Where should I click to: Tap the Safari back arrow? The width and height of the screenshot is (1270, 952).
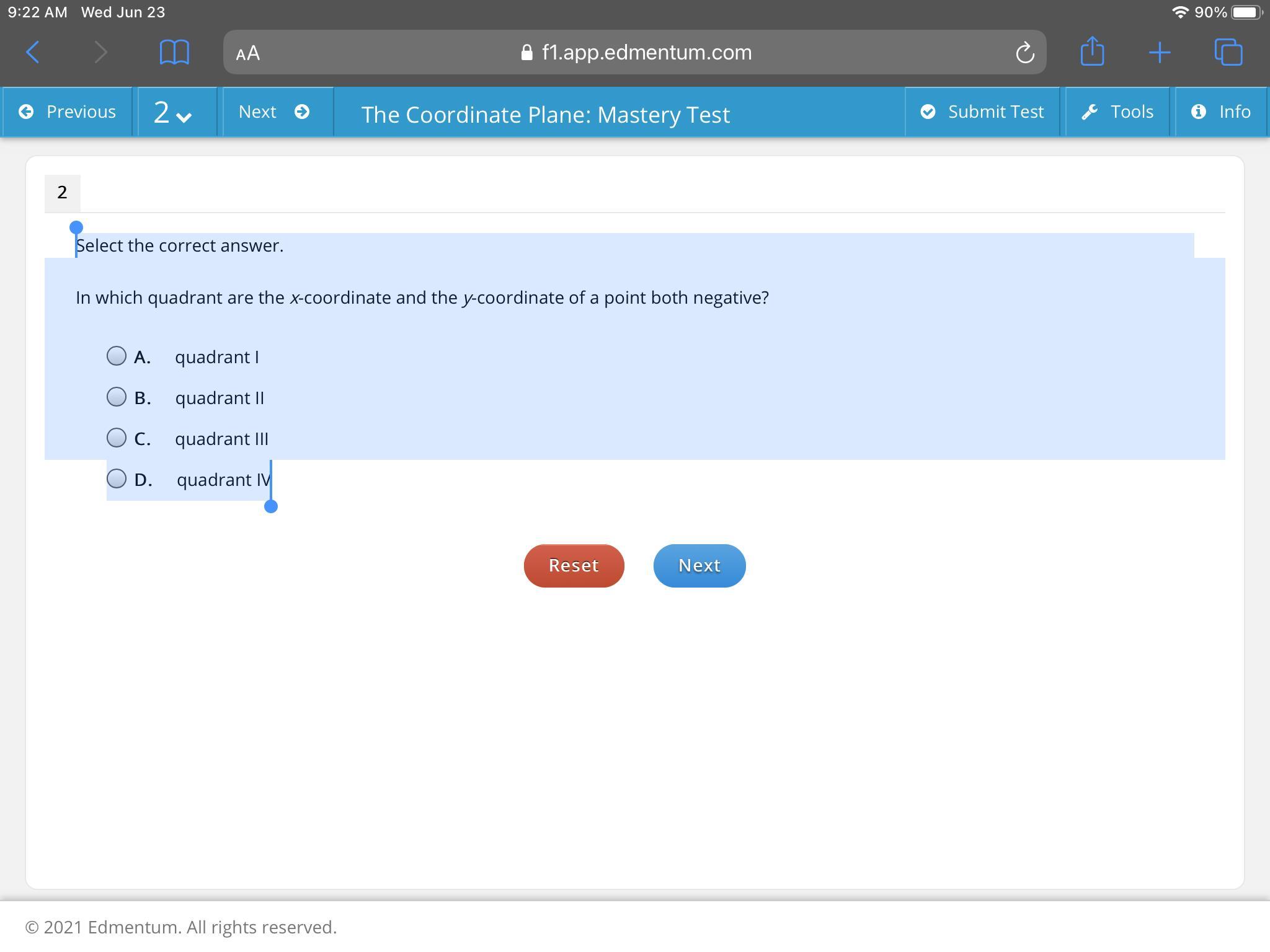[33, 52]
